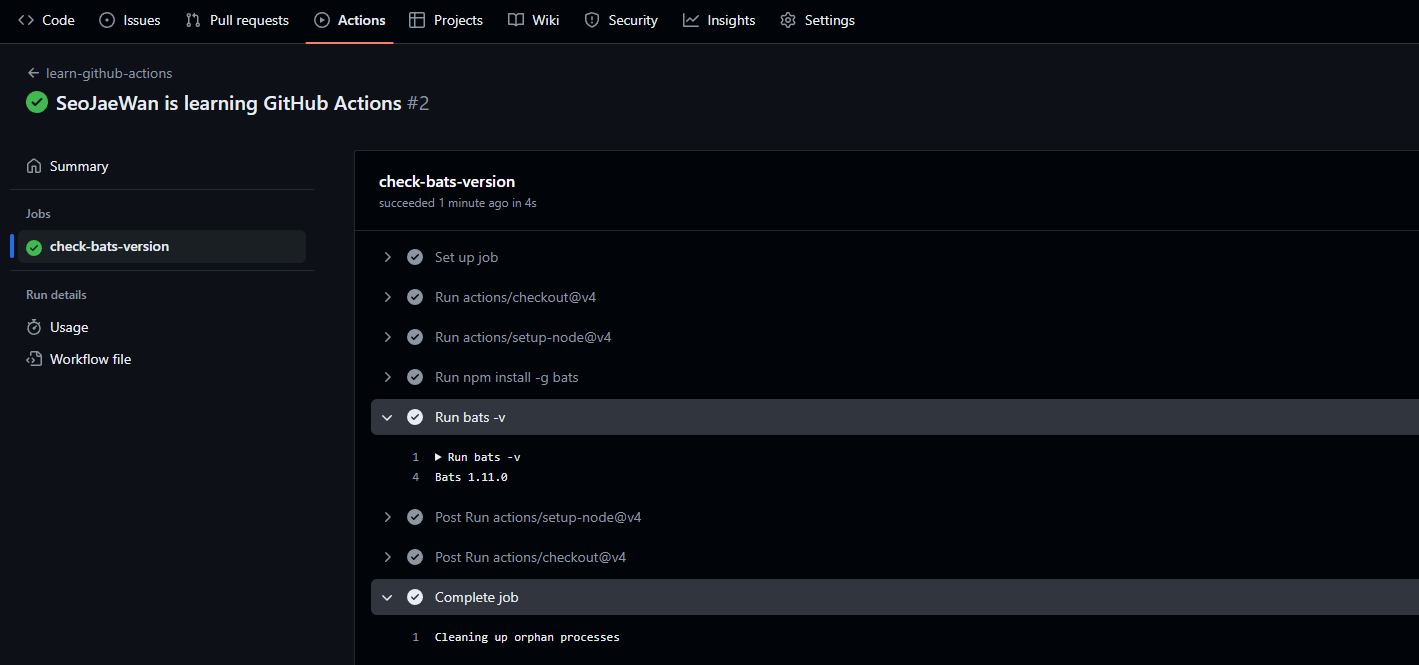The image size is (1419, 665).
Task: Open the Pull requests tab
Action: 237,20
